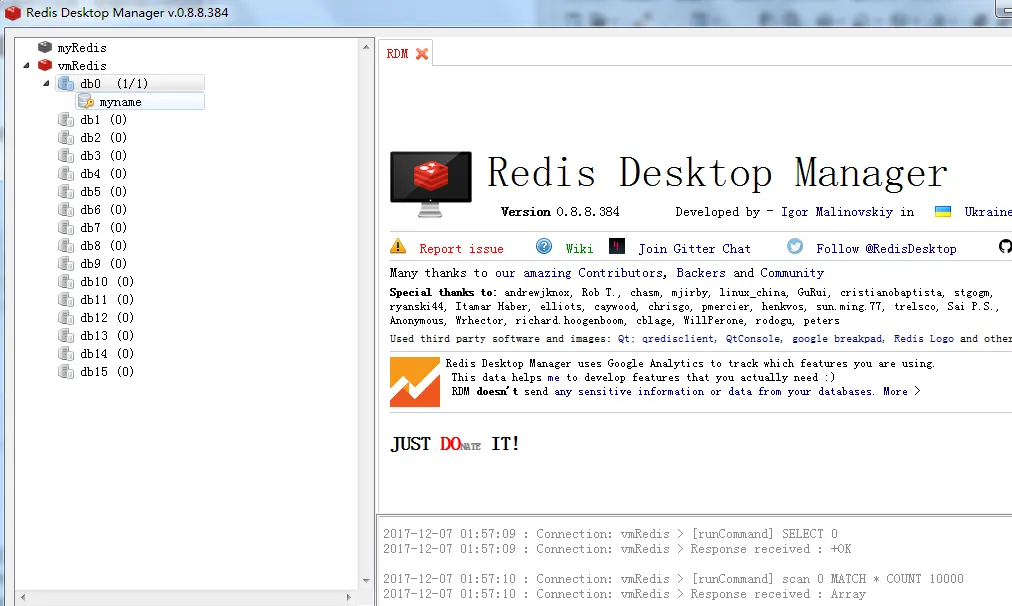Click the warning triangle Report issue icon
1012x606 pixels.
click(398, 247)
